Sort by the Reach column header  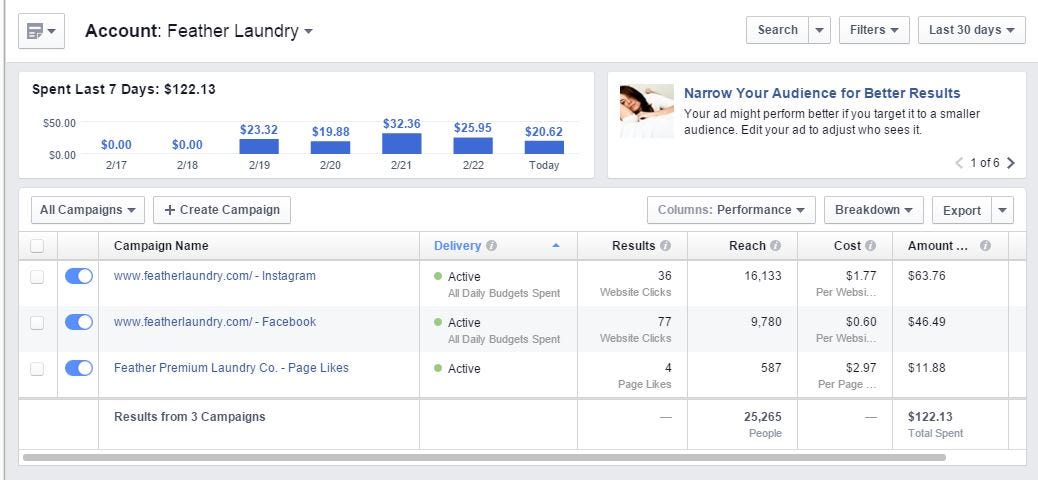coord(747,246)
